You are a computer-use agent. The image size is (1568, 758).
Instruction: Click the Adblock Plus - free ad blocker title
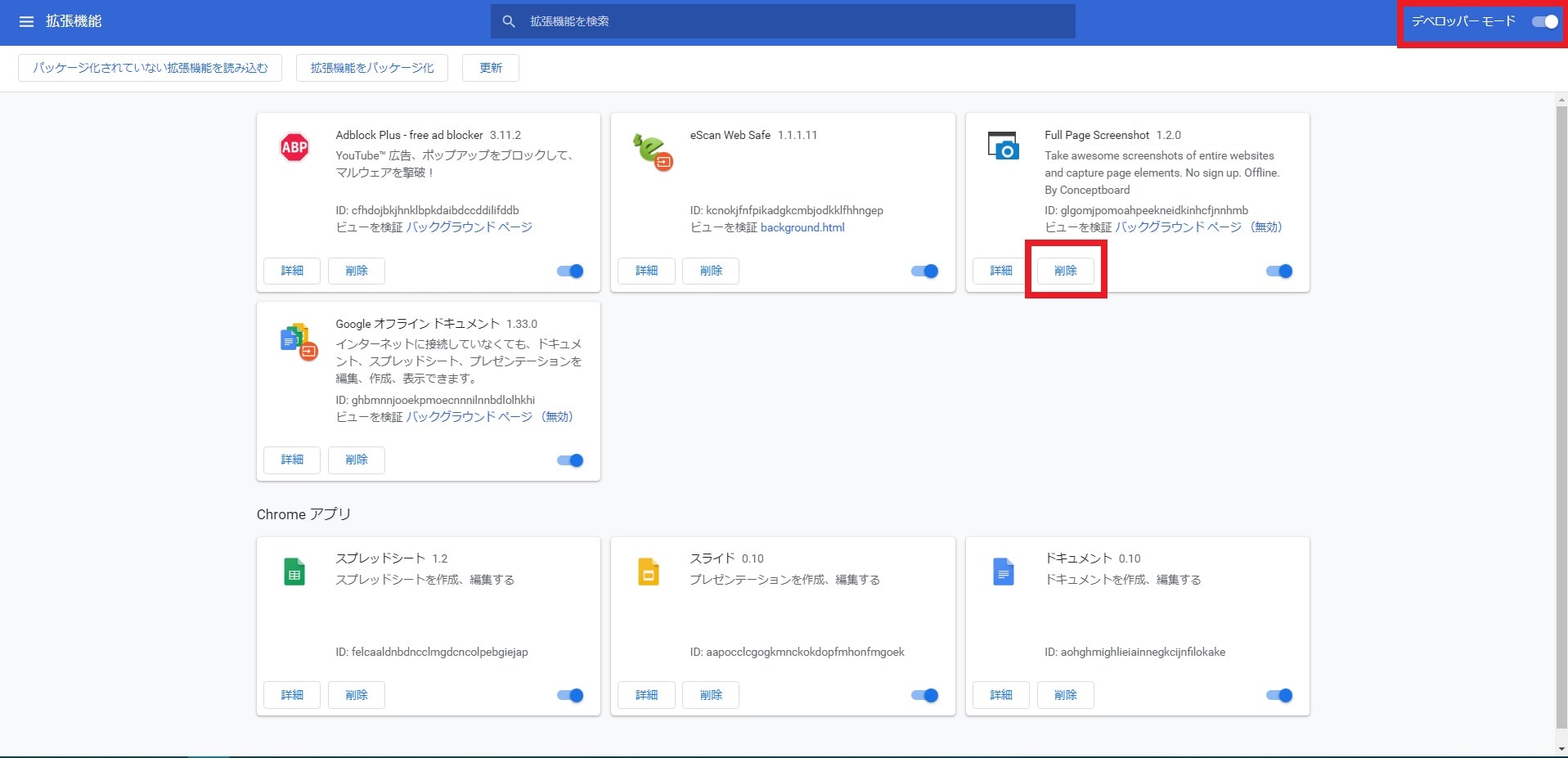point(409,135)
